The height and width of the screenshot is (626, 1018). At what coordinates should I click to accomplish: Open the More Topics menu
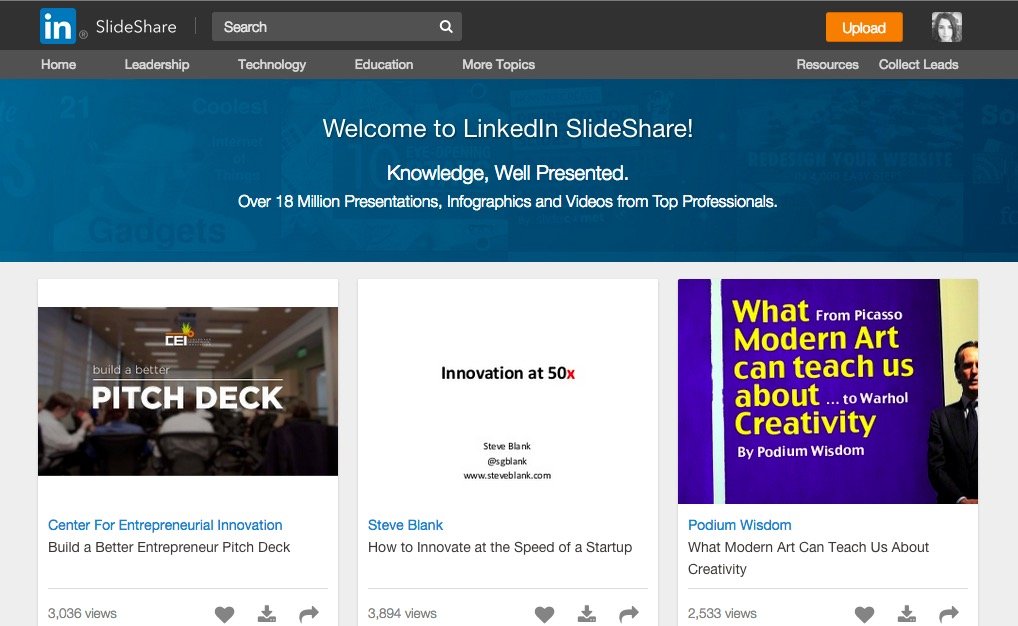[498, 64]
